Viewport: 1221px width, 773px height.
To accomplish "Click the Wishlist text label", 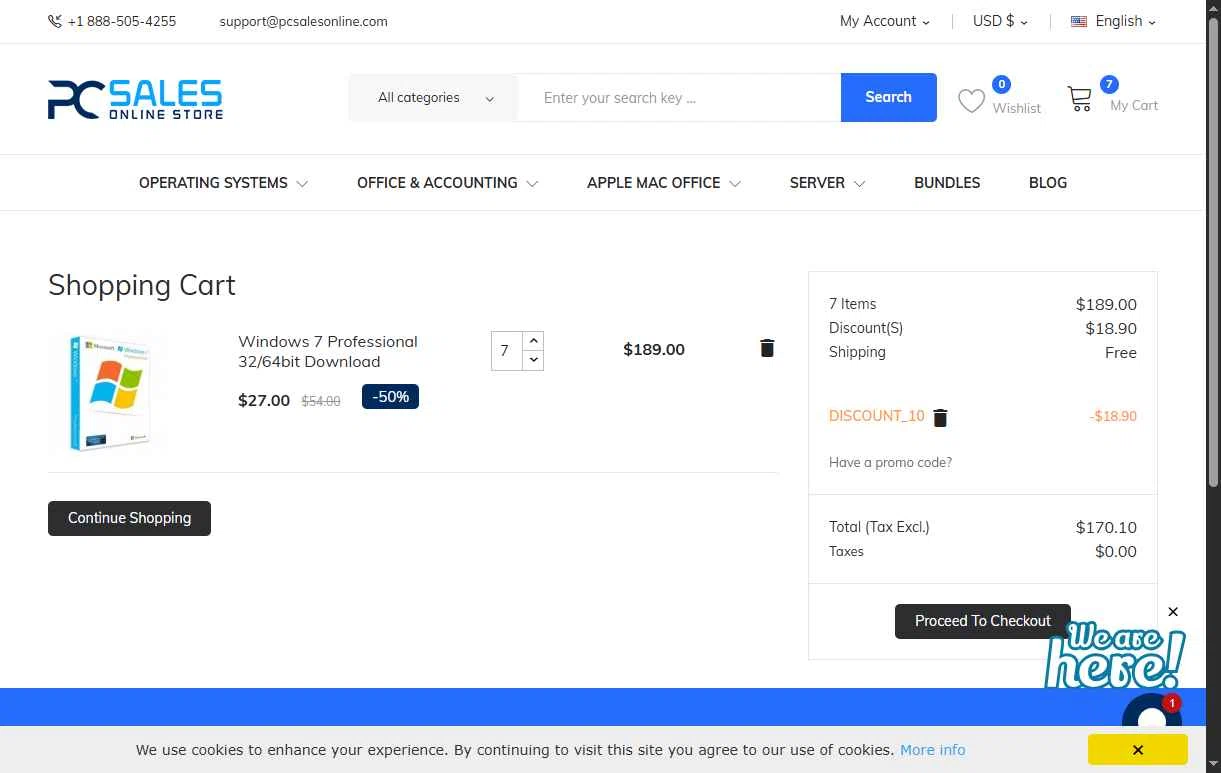I will pyautogui.click(x=1017, y=108).
